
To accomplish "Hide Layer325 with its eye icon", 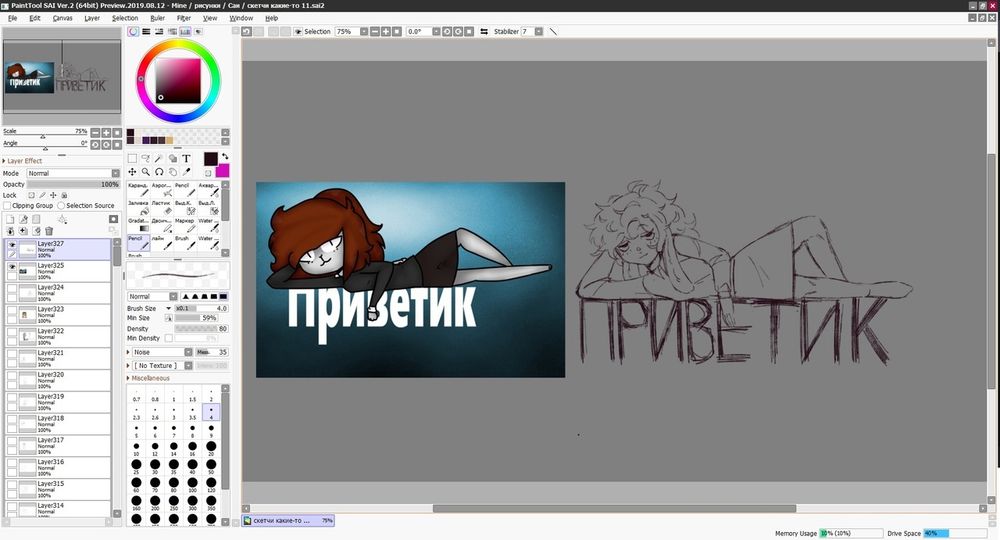I will tap(11, 266).
